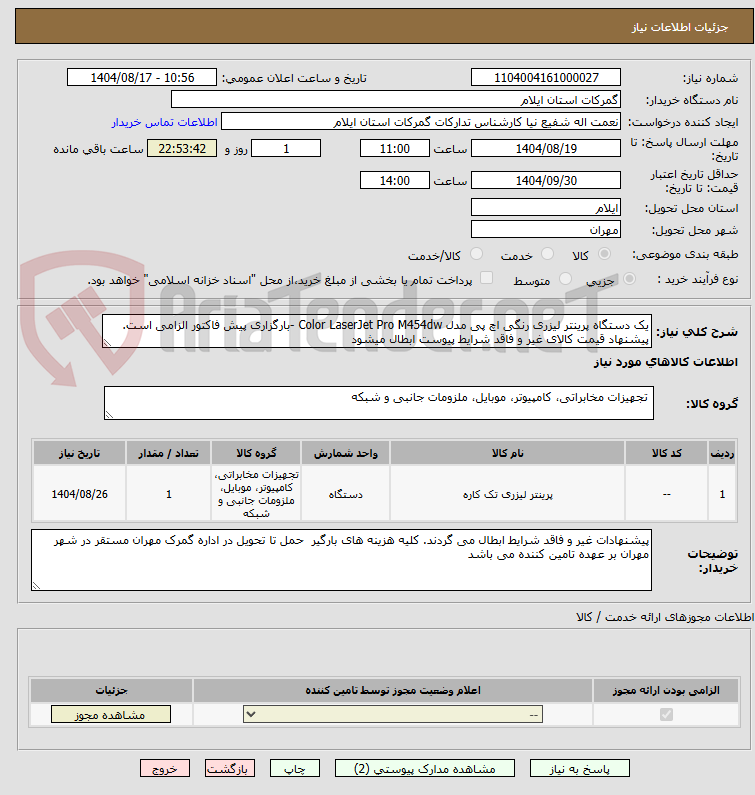Click the نام کالا column header

pos(507,453)
